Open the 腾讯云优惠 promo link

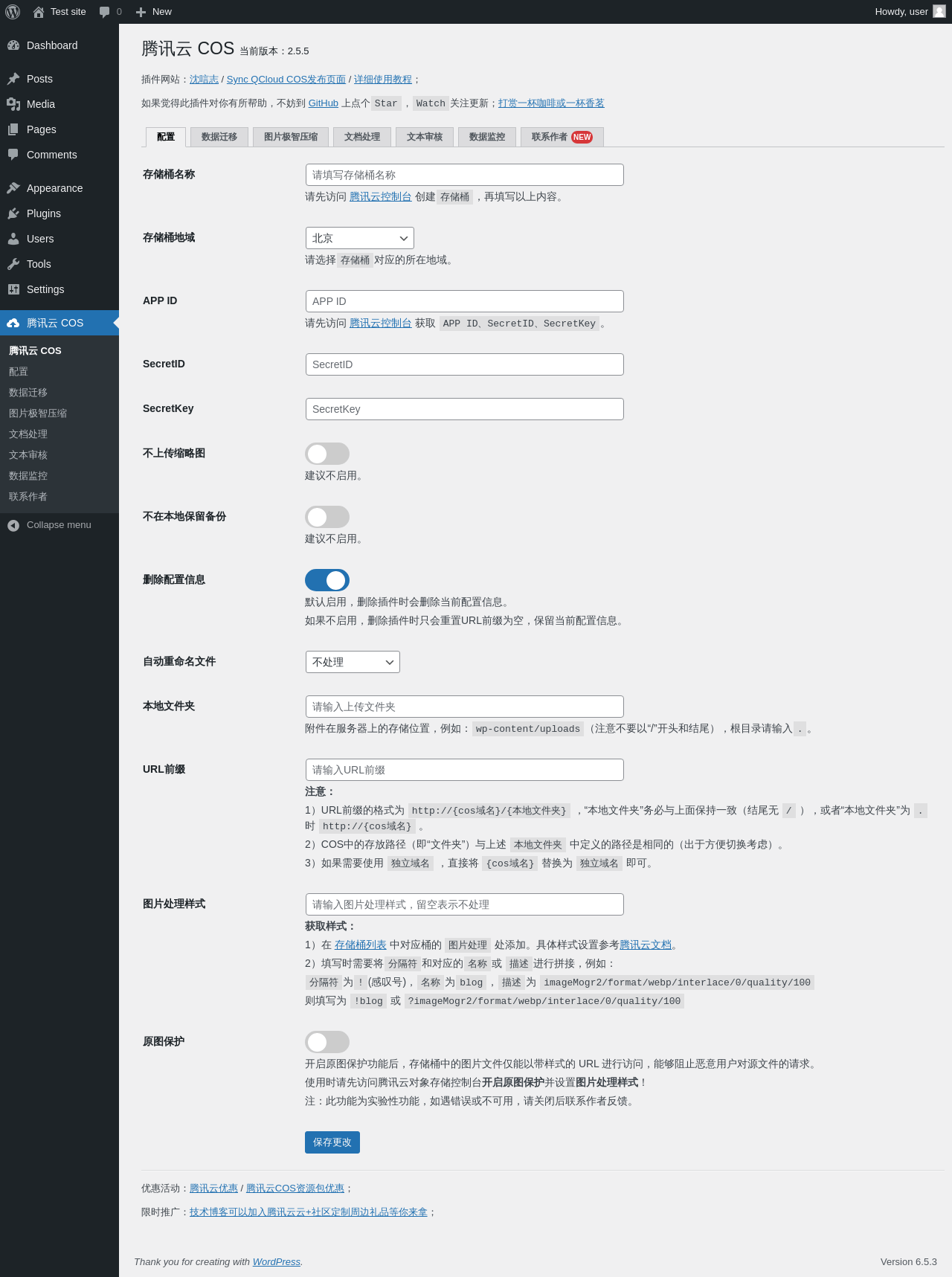(213, 1188)
